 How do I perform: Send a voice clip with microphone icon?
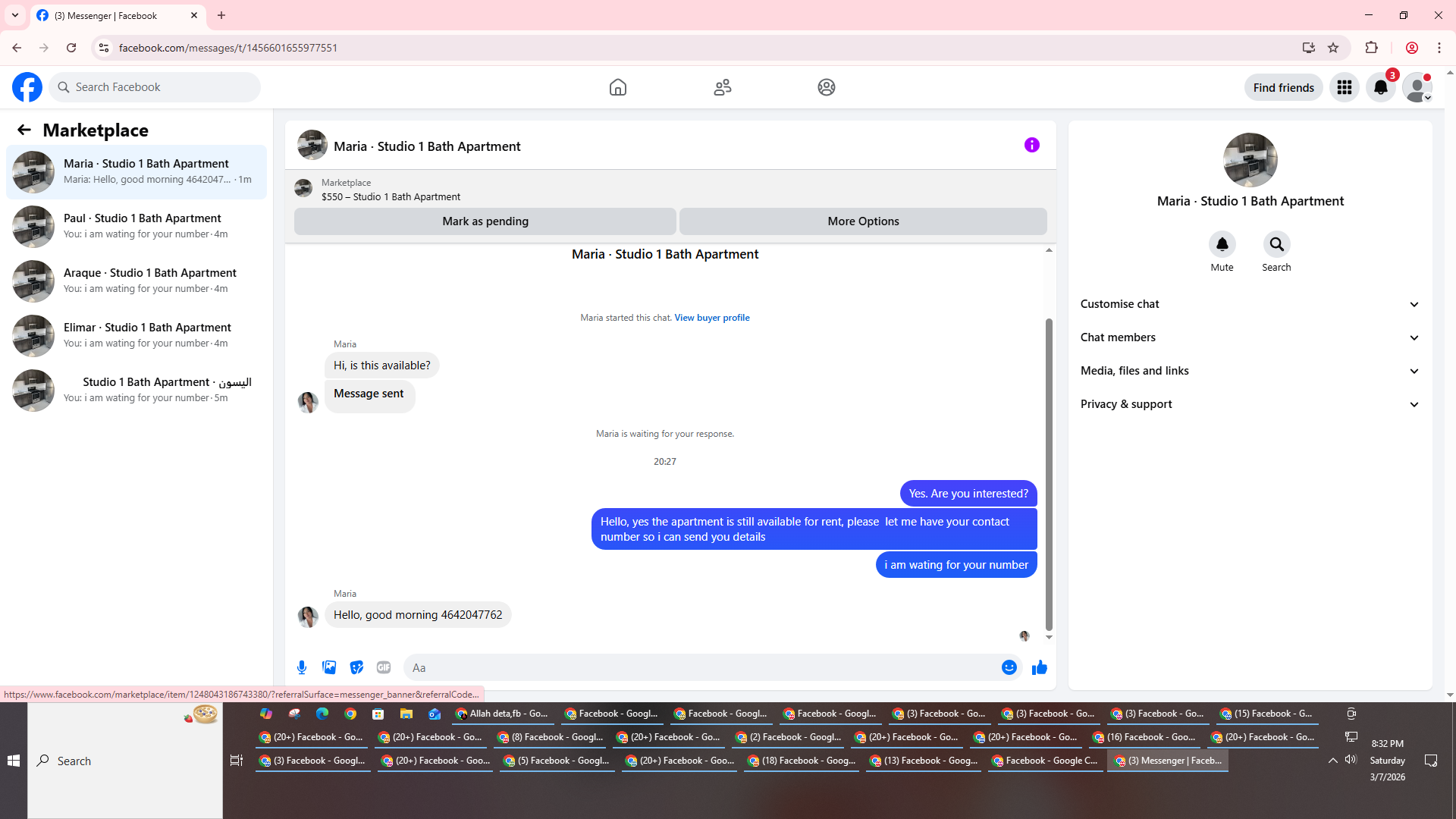(302, 667)
